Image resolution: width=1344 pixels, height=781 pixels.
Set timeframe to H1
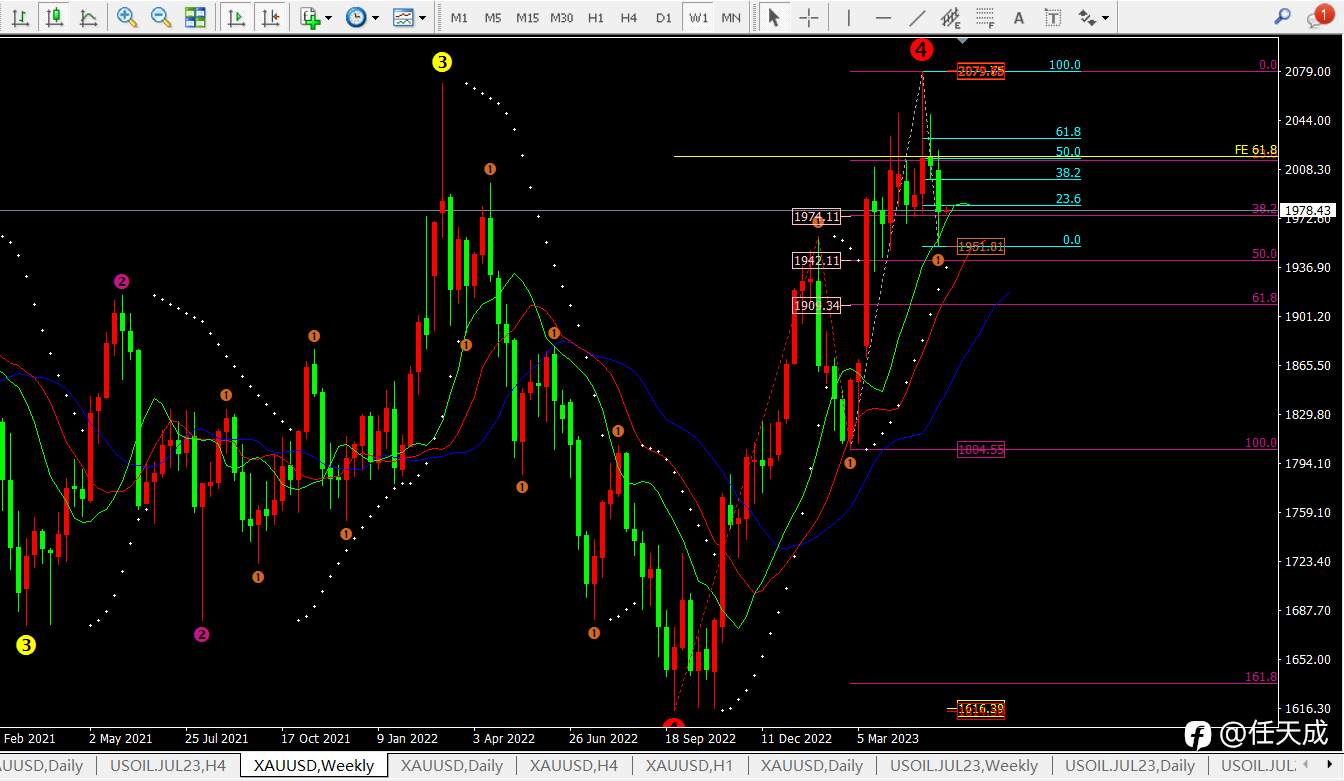click(596, 18)
